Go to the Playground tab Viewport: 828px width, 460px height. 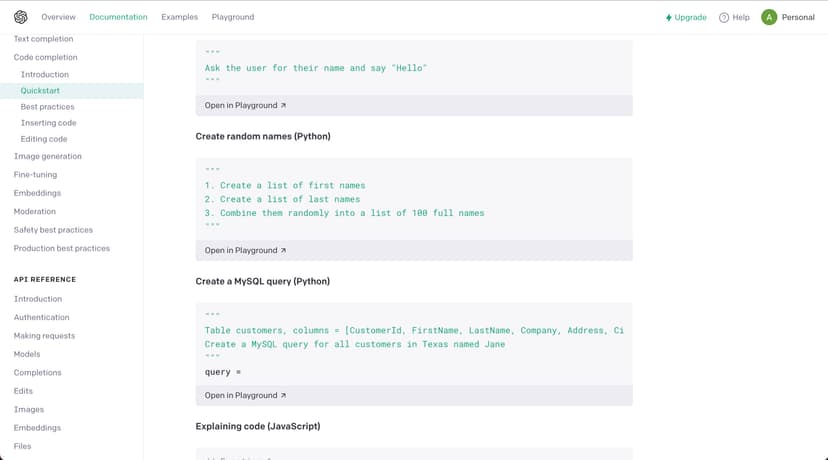233,17
